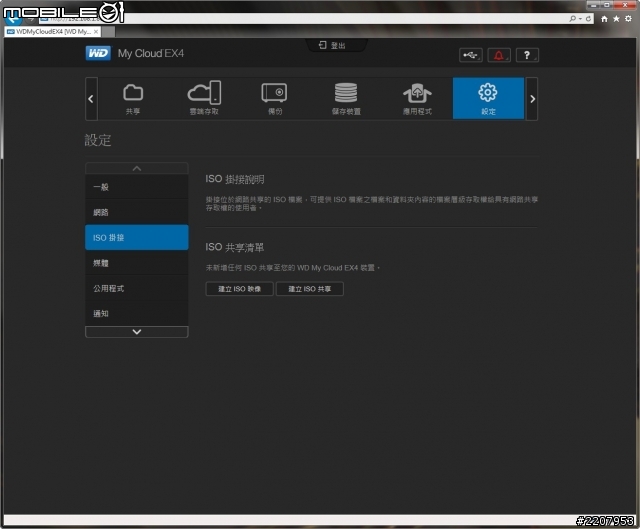
Task: Slide navigation bar left with arrow
Action: click(91, 99)
